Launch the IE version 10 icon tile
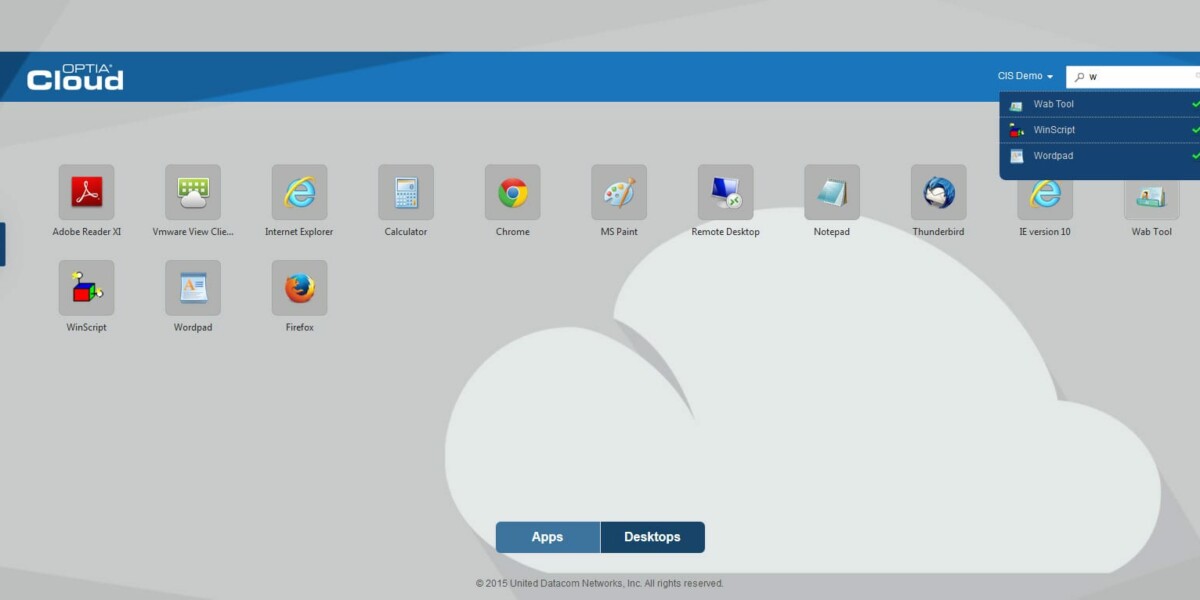Viewport: 1200px width, 600px height. click(x=1045, y=200)
